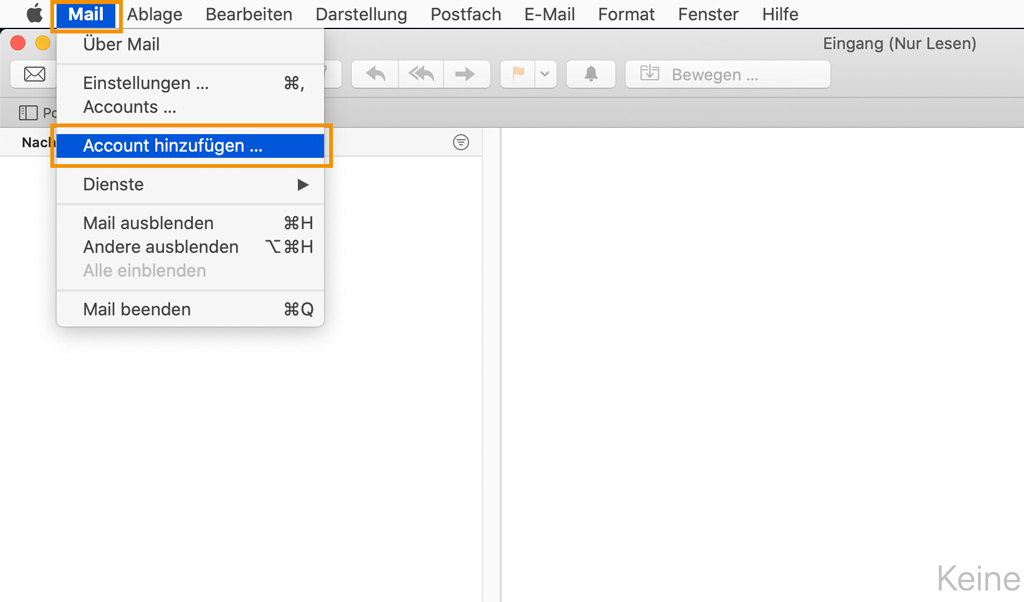
Task: Open the Bewegen move-to field
Action: tap(728, 74)
